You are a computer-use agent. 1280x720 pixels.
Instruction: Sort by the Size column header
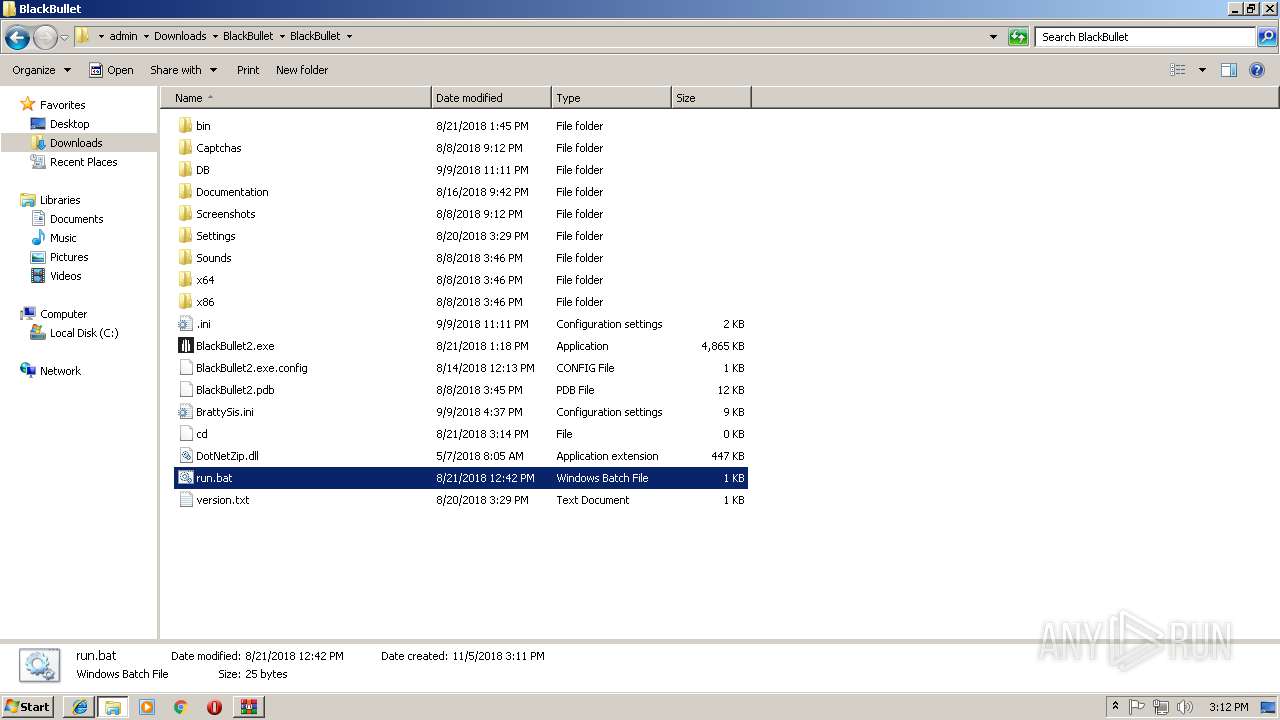tap(711, 98)
